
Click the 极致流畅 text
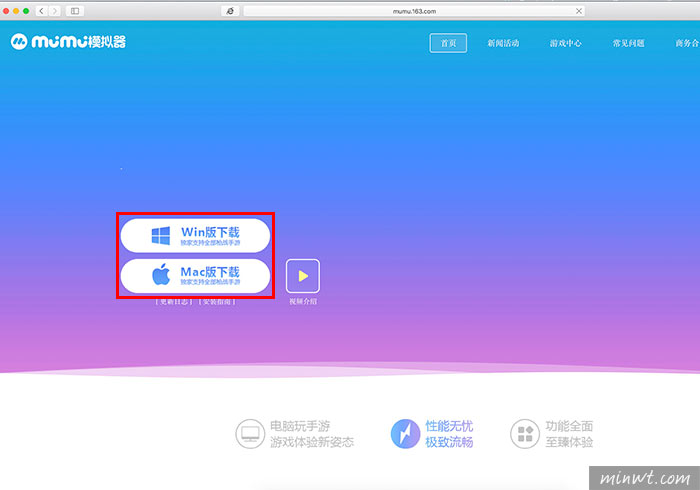point(449,442)
